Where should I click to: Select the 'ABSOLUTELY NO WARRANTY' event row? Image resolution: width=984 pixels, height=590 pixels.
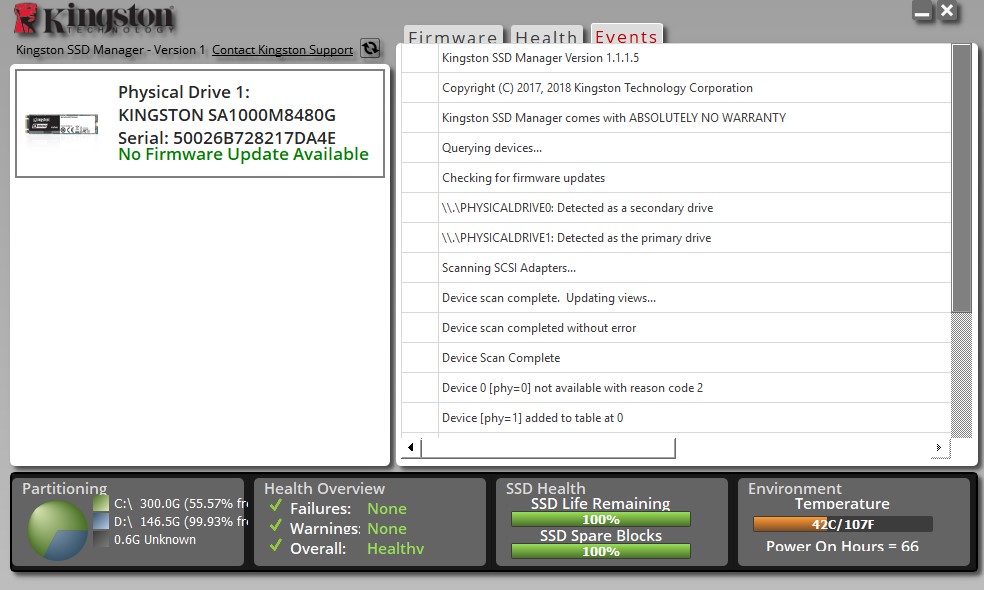(x=676, y=118)
